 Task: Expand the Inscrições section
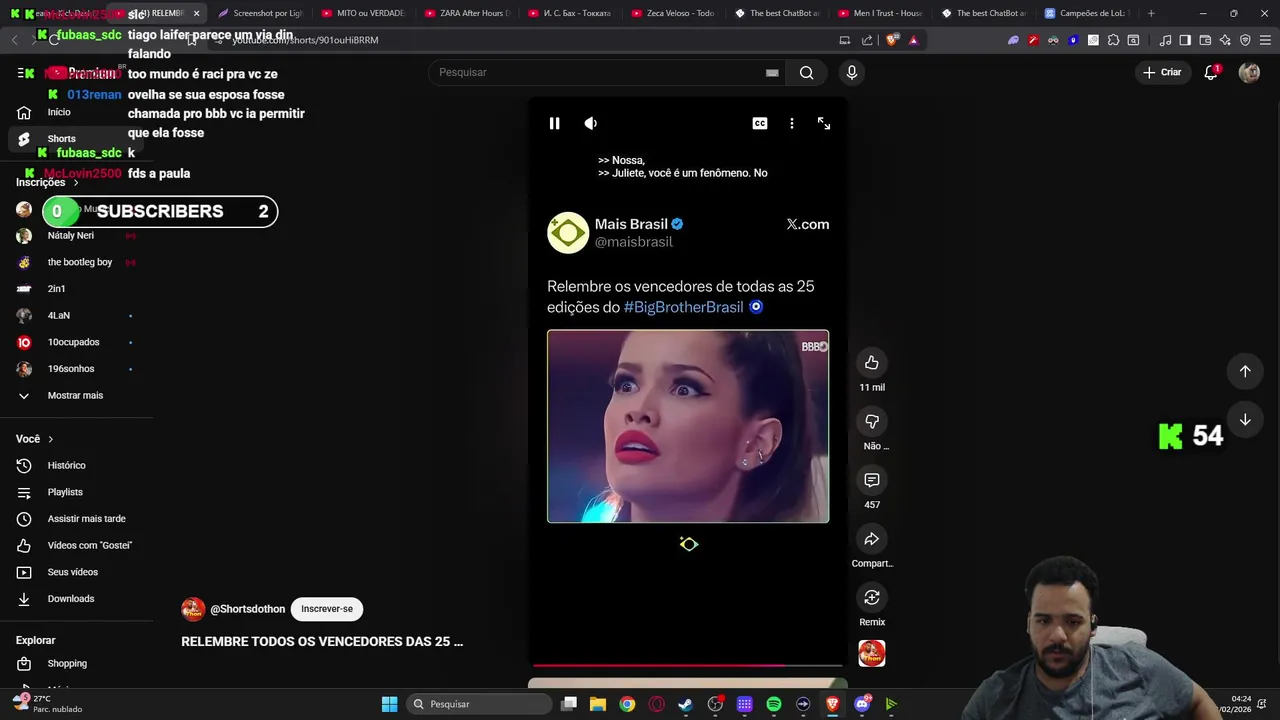(47, 182)
